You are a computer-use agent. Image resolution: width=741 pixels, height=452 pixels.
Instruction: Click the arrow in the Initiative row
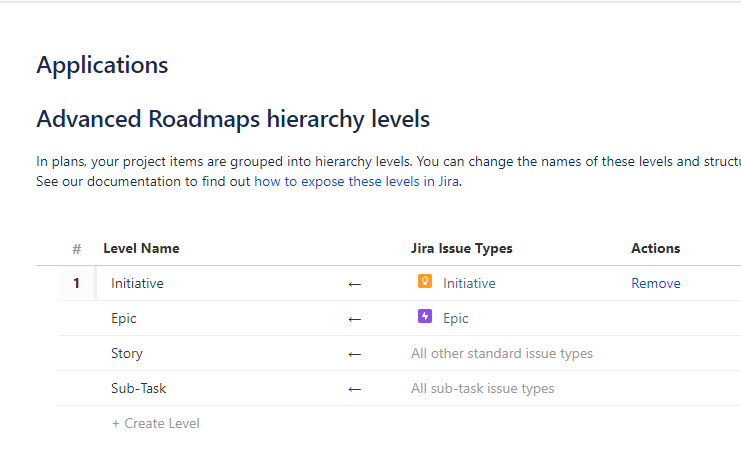tap(354, 284)
